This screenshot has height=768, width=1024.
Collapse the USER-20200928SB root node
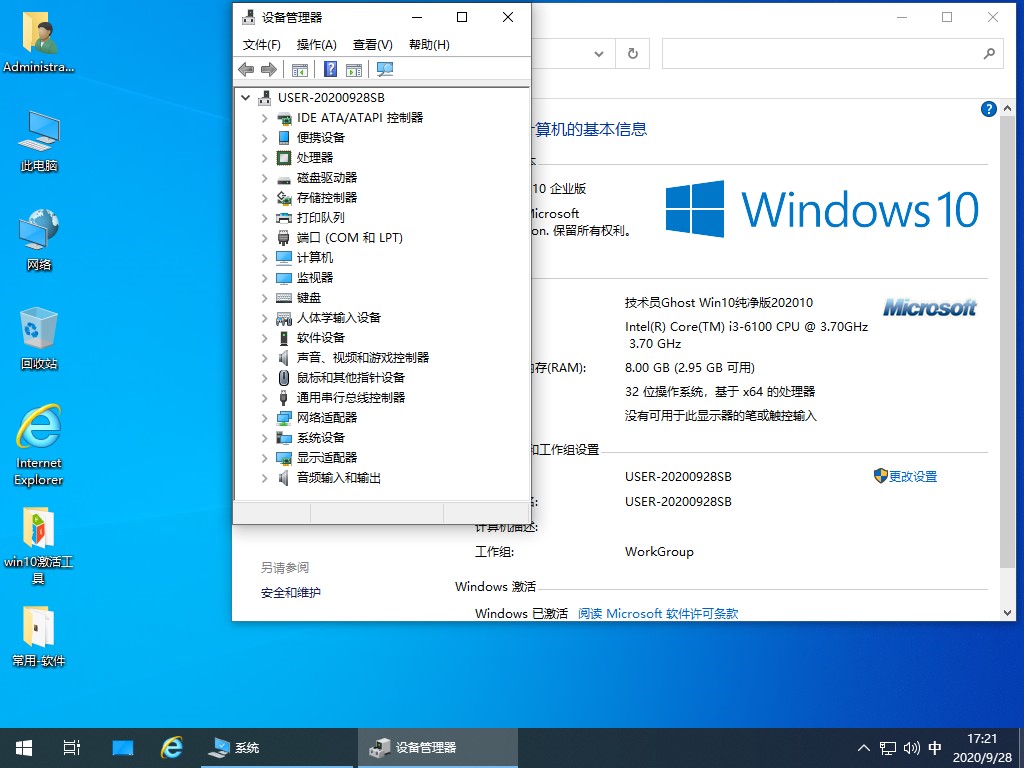[245, 98]
